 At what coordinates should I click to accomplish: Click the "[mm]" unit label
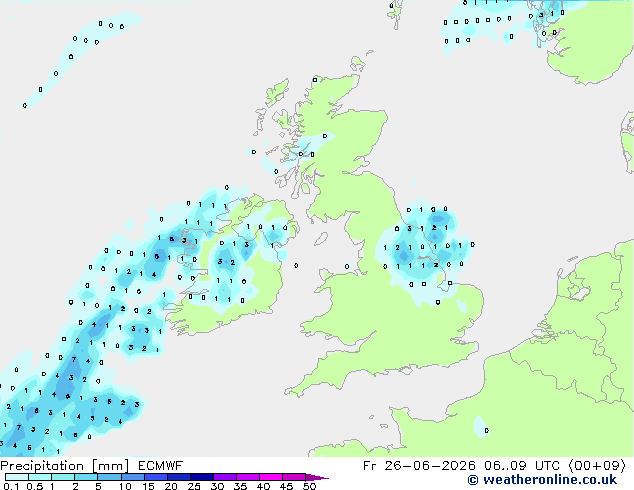point(110,466)
